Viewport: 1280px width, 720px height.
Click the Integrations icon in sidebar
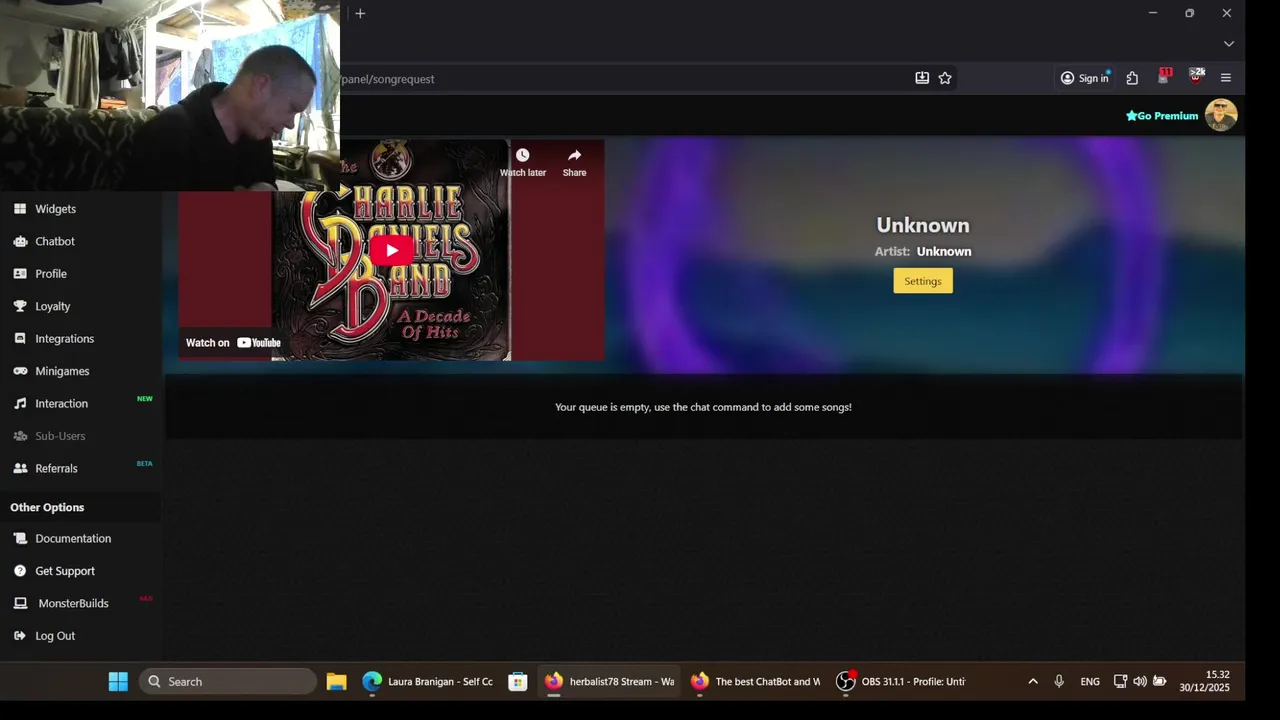20,339
